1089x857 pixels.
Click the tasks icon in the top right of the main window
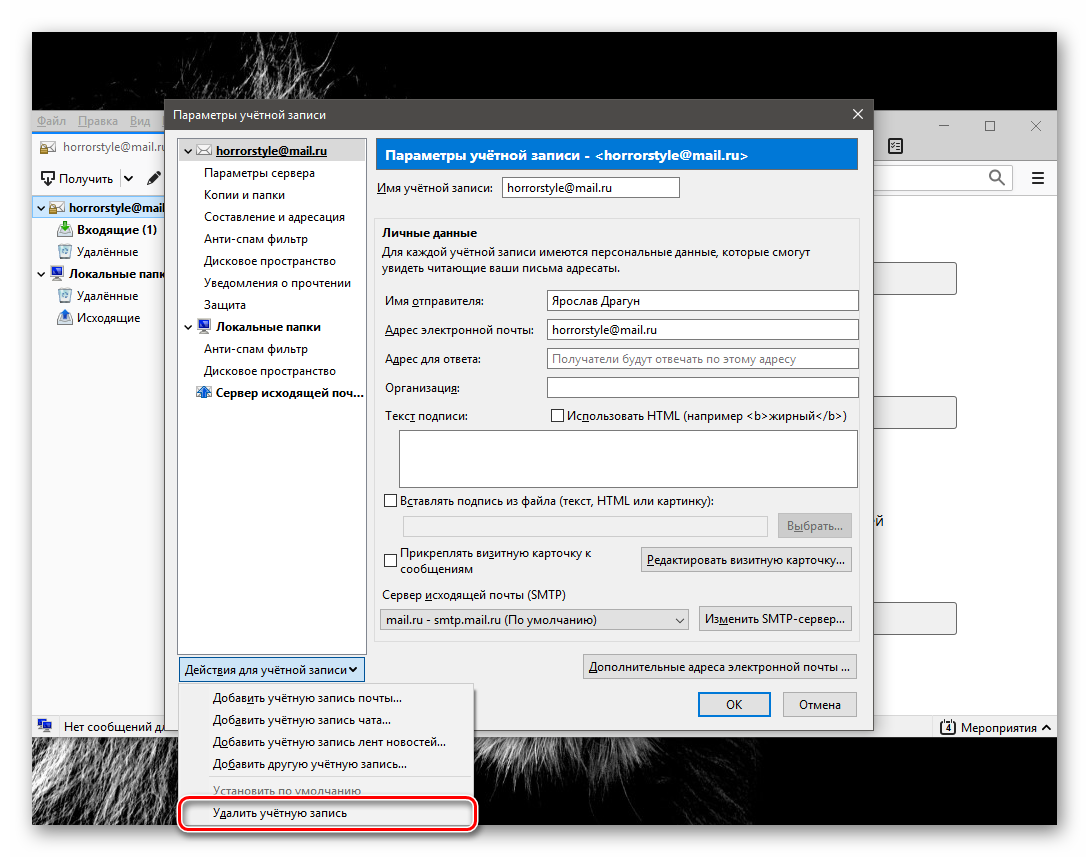[896, 146]
